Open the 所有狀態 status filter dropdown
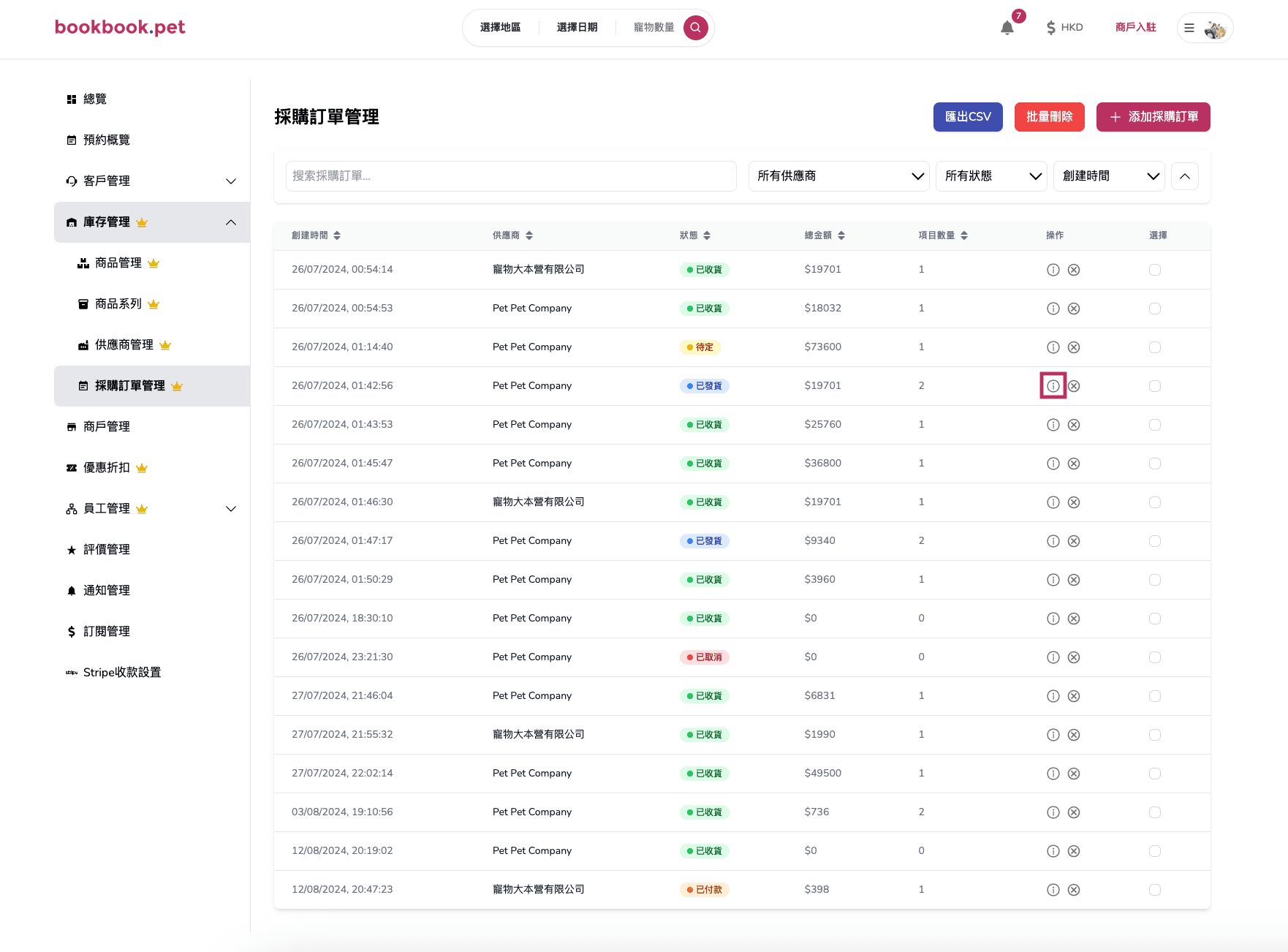This screenshot has width=1288, height=952. (991, 176)
